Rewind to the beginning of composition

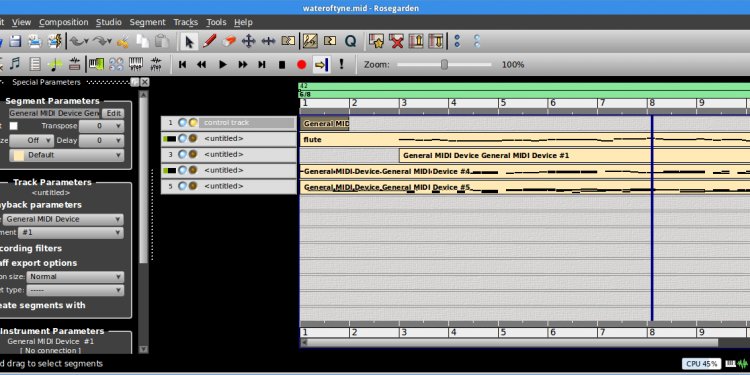click(x=182, y=64)
